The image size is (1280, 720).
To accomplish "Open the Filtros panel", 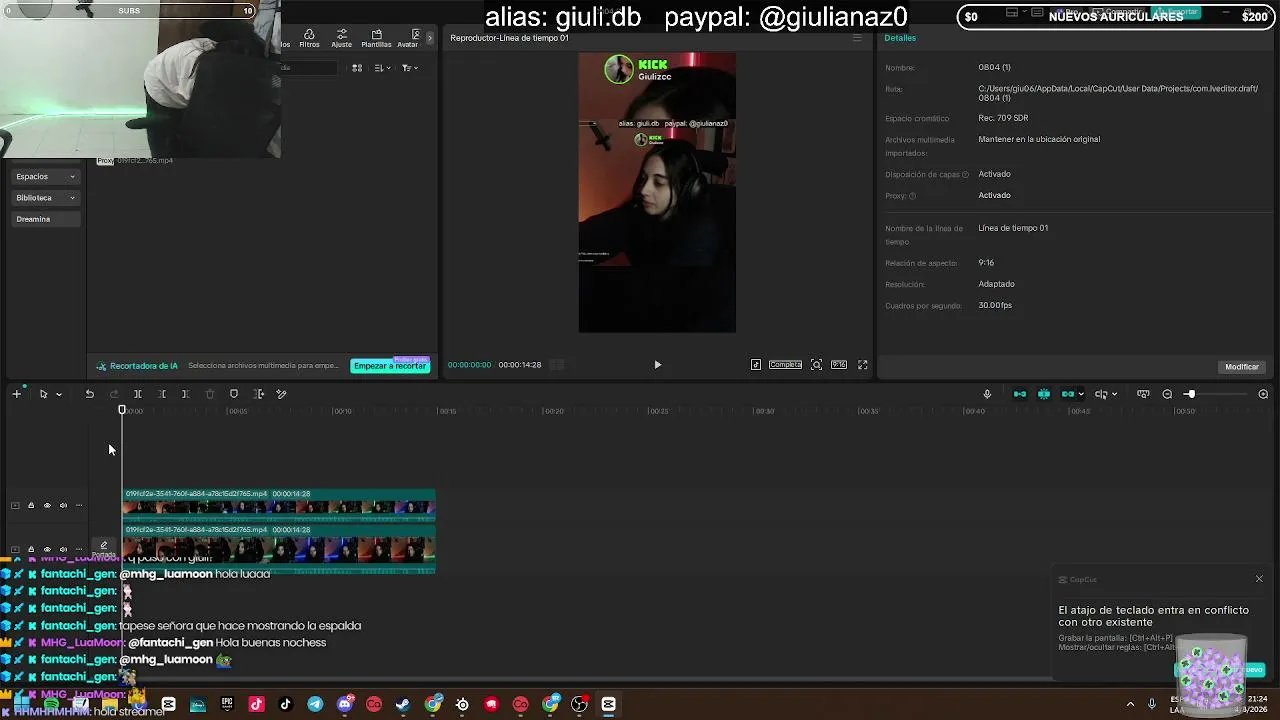I will pos(309,38).
